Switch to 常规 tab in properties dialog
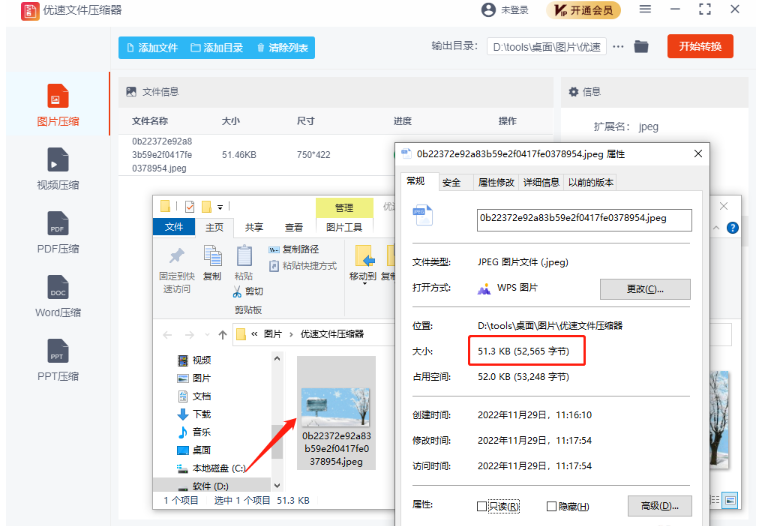This screenshot has height=526, width=764. [x=416, y=181]
